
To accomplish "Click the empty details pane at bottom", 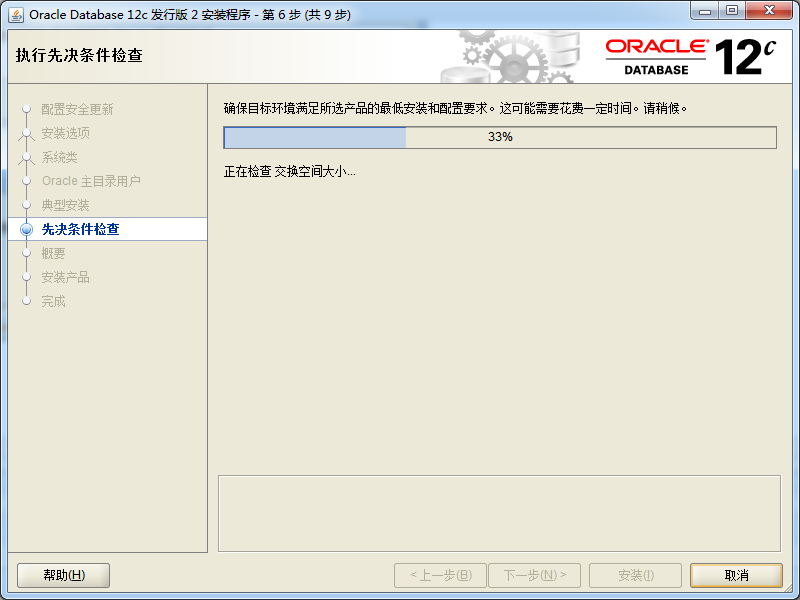I will tap(499, 514).
